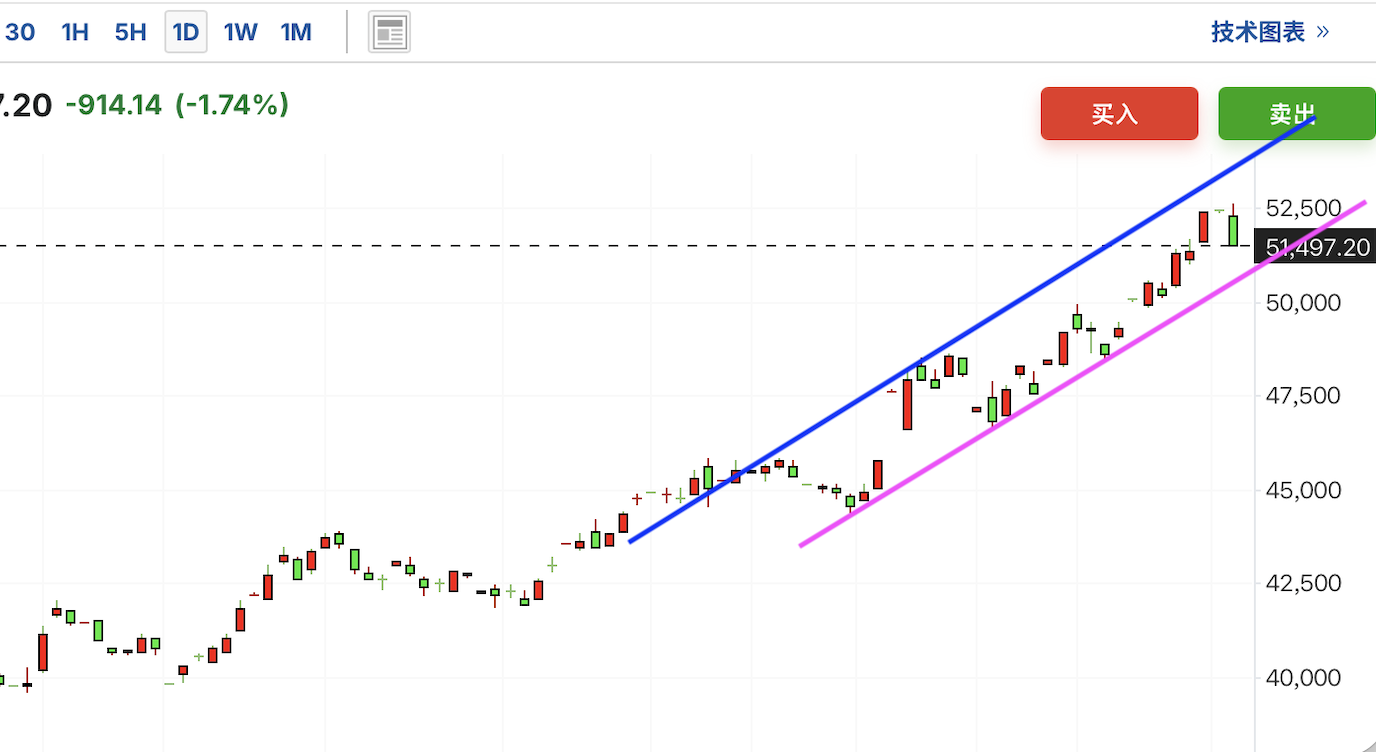Select the 1D daily timeframe
This screenshot has width=1376, height=752.
pyautogui.click(x=186, y=32)
